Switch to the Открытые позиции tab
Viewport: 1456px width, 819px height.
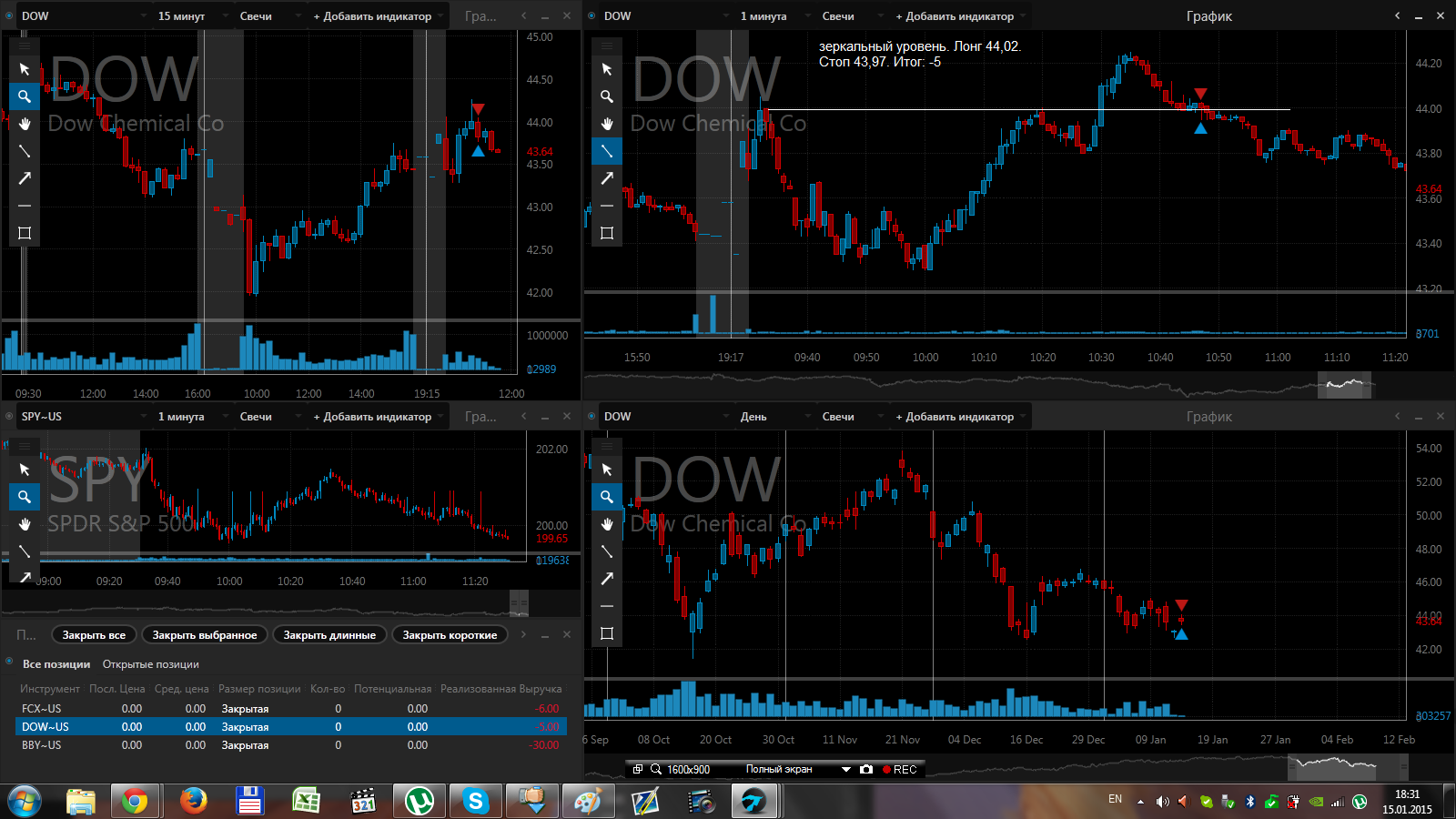(151, 664)
